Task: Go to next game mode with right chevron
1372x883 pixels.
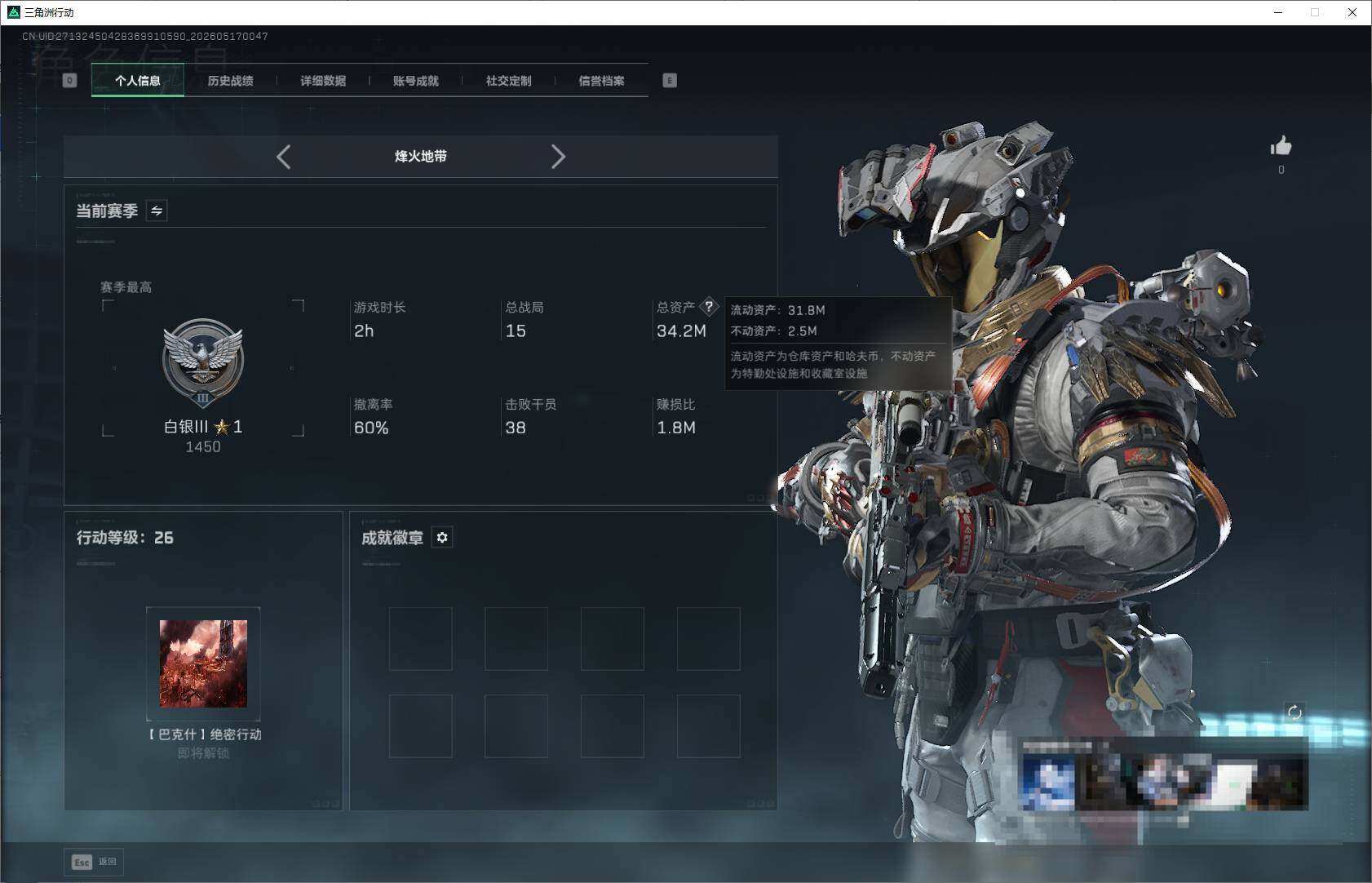Action: [558, 157]
